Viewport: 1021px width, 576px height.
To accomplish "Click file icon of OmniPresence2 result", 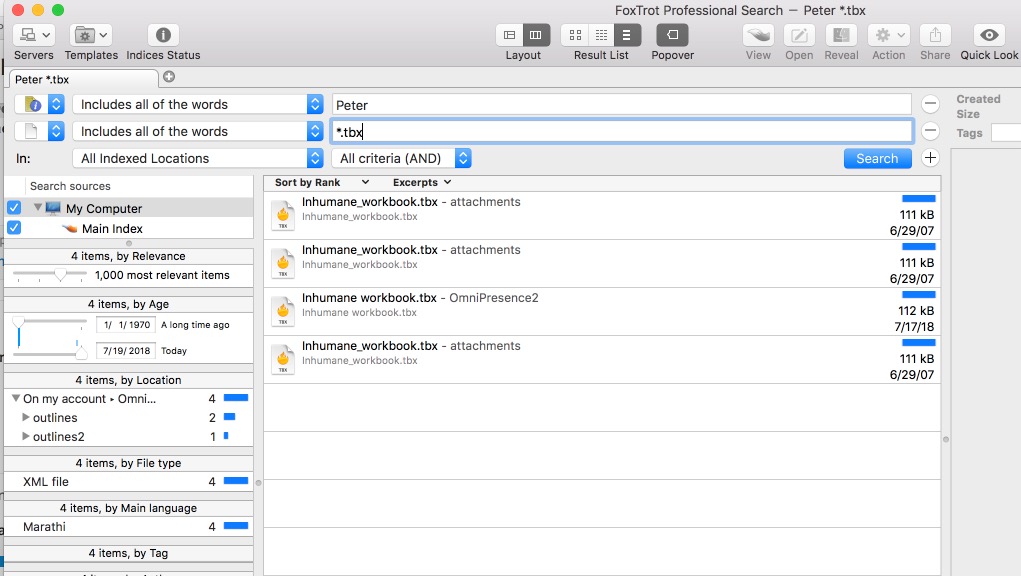I will (x=283, y=312).
